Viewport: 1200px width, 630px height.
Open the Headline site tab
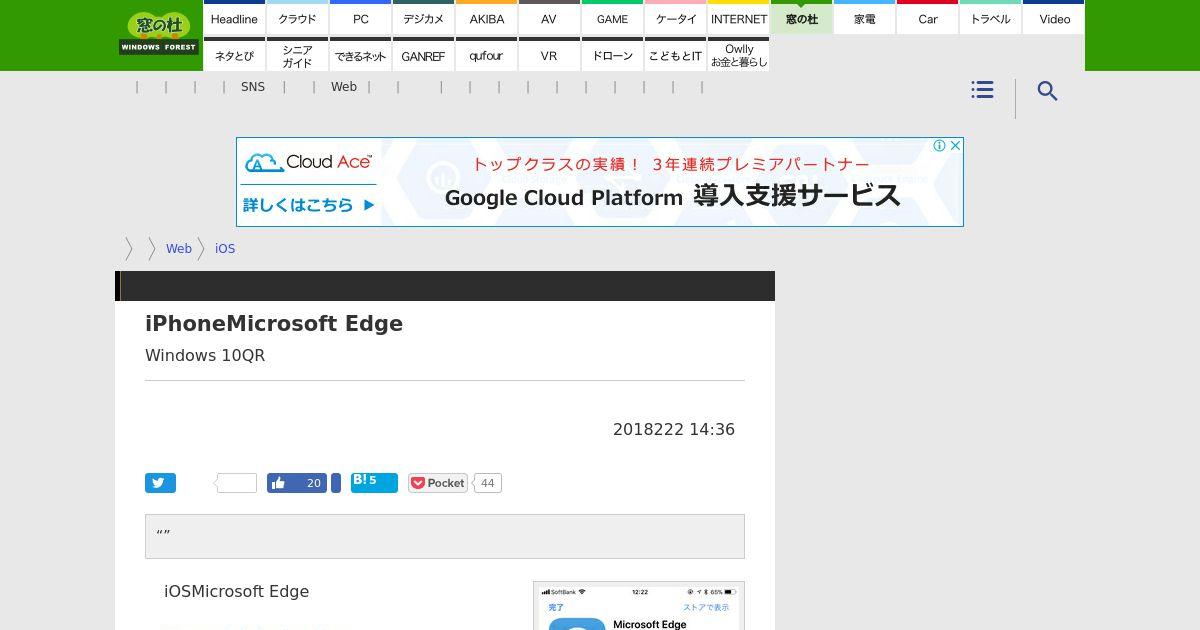point(234,17)
